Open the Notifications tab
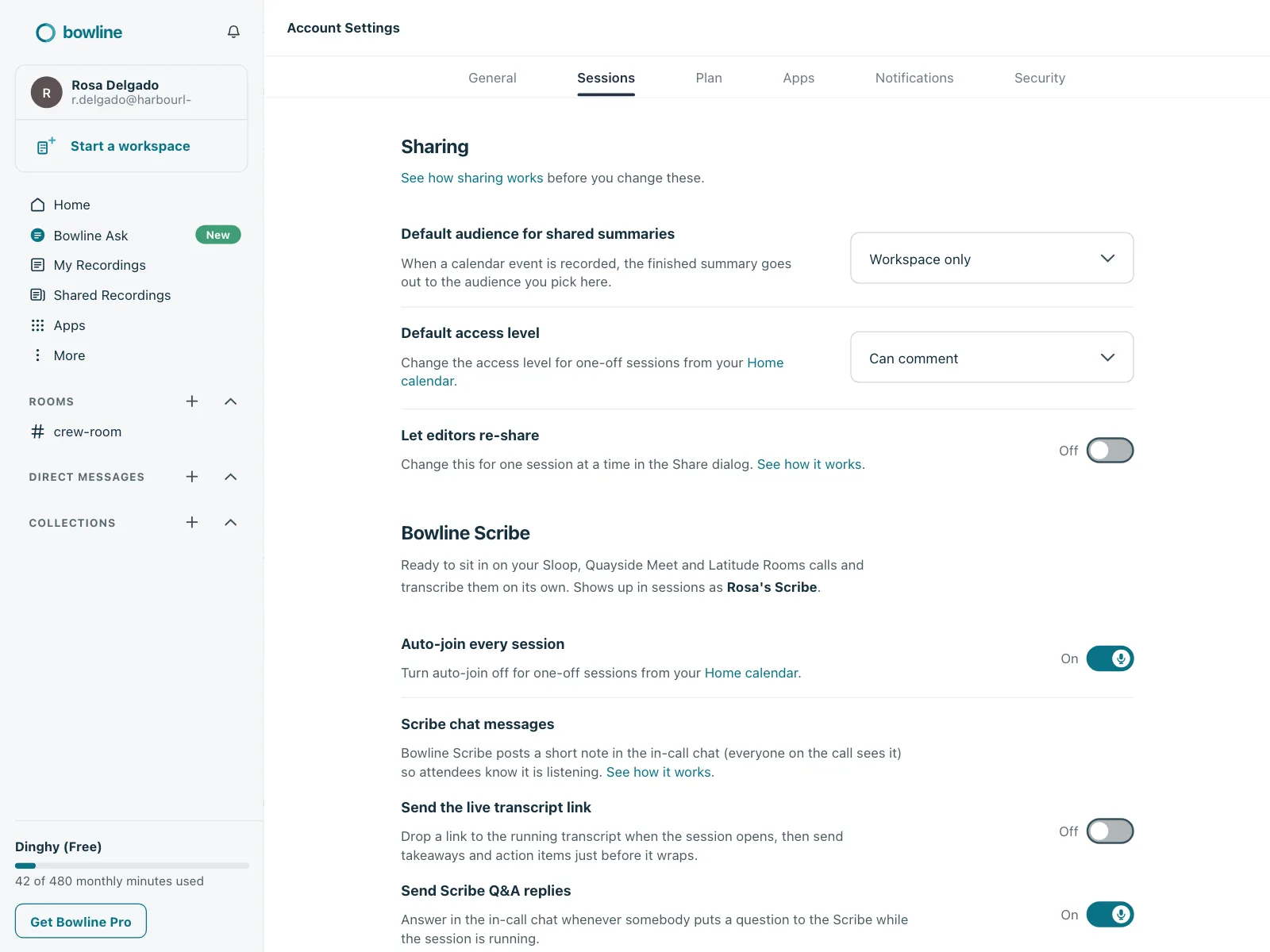The image size is (1270, 952). click(x=914, y=78)
